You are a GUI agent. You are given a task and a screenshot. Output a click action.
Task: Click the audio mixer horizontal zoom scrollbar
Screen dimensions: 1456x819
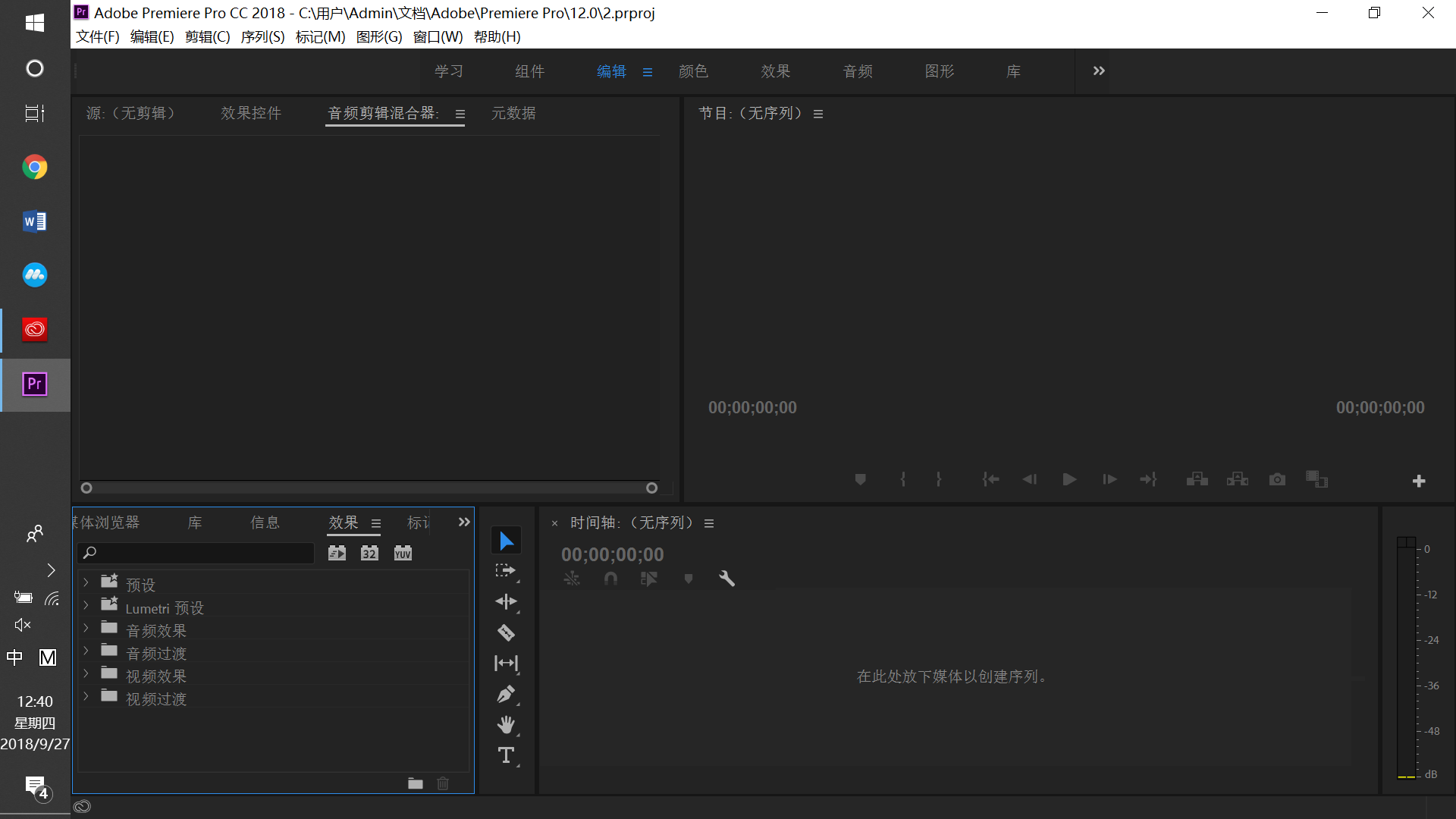tap(369, 488)
